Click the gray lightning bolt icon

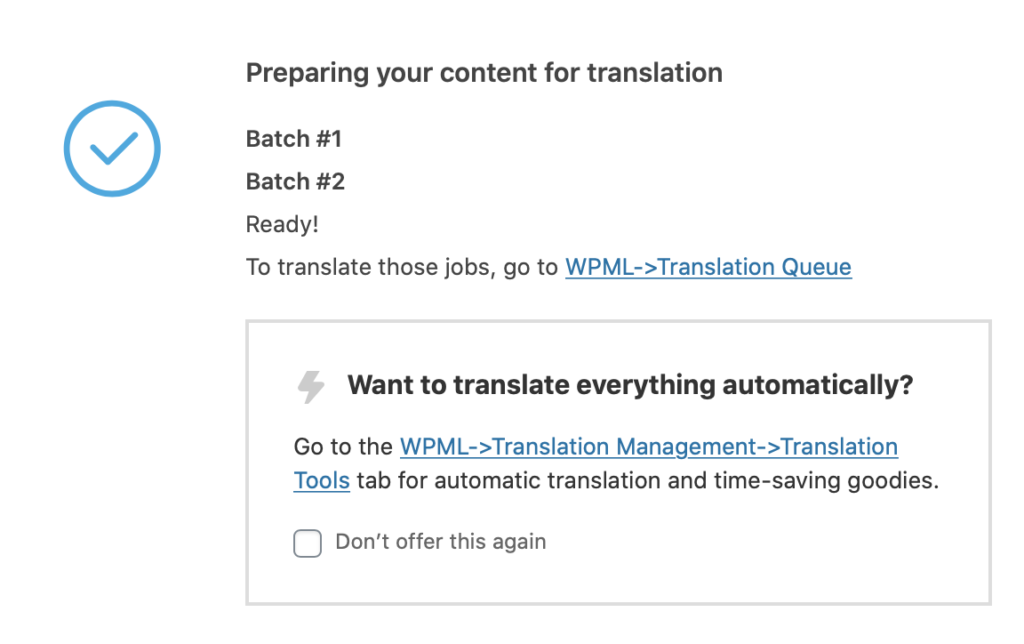pos(311,387)
